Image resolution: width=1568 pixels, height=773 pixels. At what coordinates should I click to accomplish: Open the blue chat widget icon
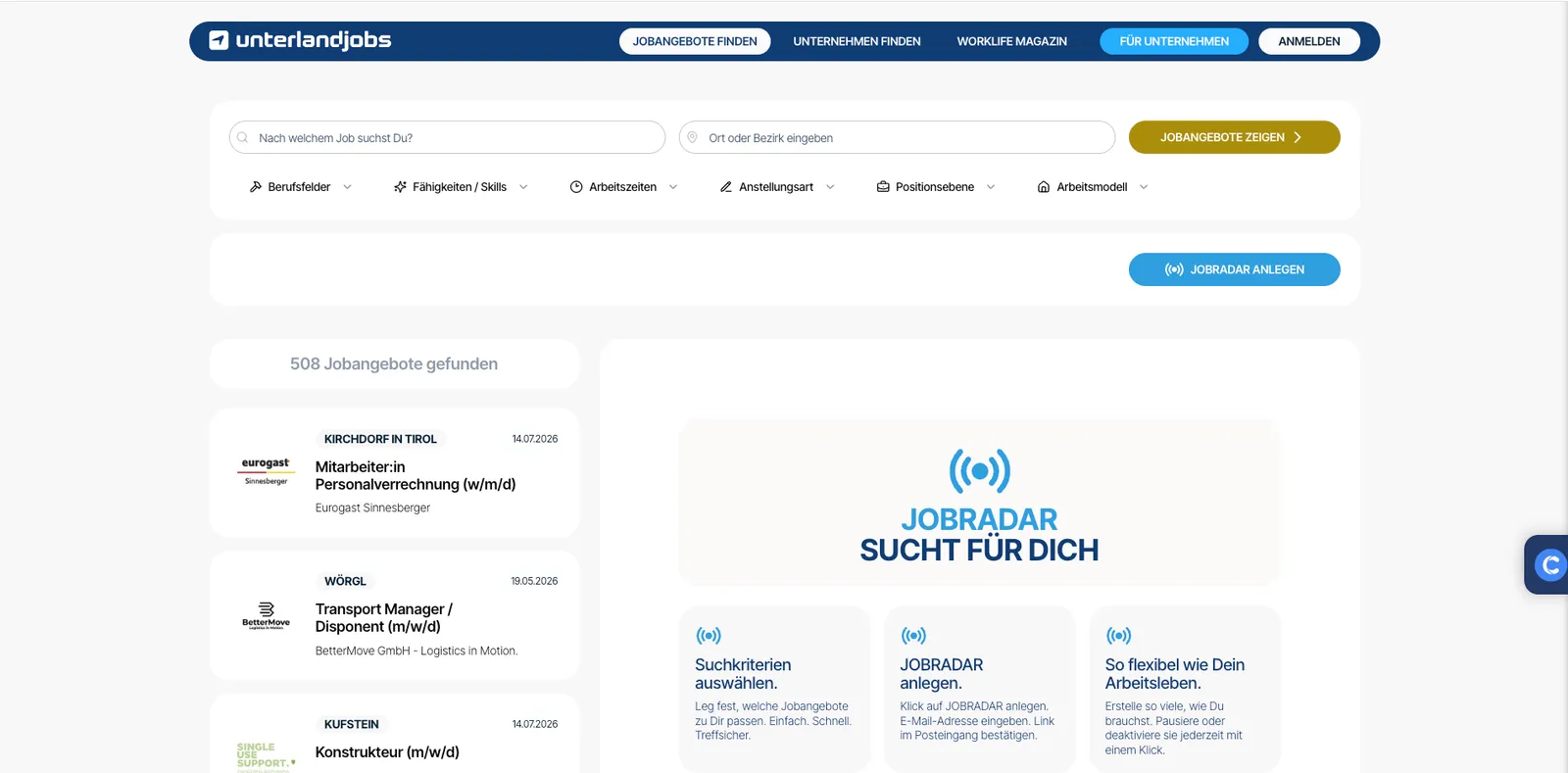click(1549, 565)
